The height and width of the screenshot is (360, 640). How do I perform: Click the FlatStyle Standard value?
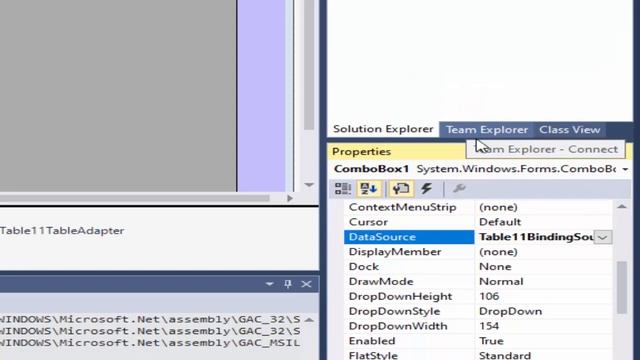pos(504,355)
